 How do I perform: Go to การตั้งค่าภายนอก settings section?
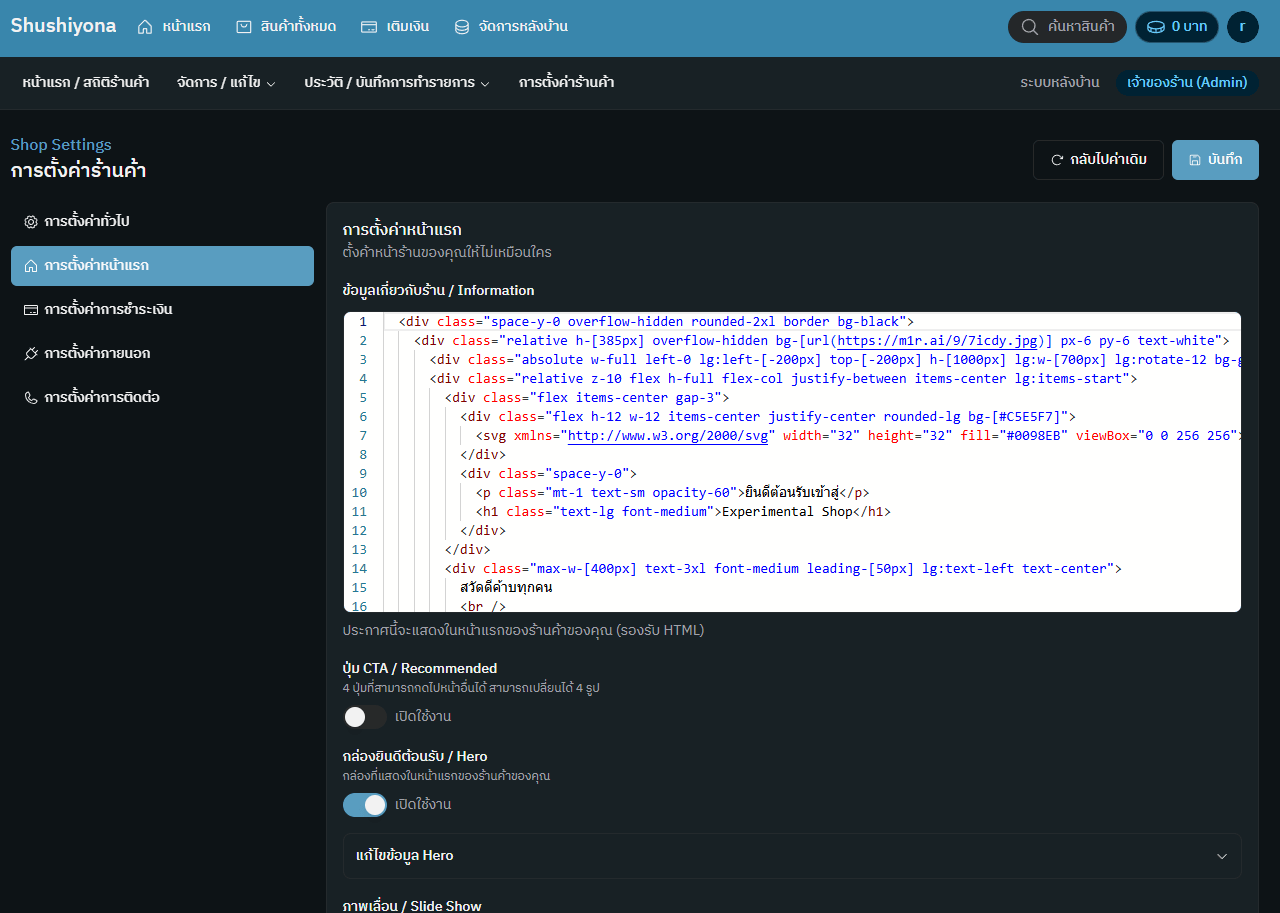tap(97, 354)
